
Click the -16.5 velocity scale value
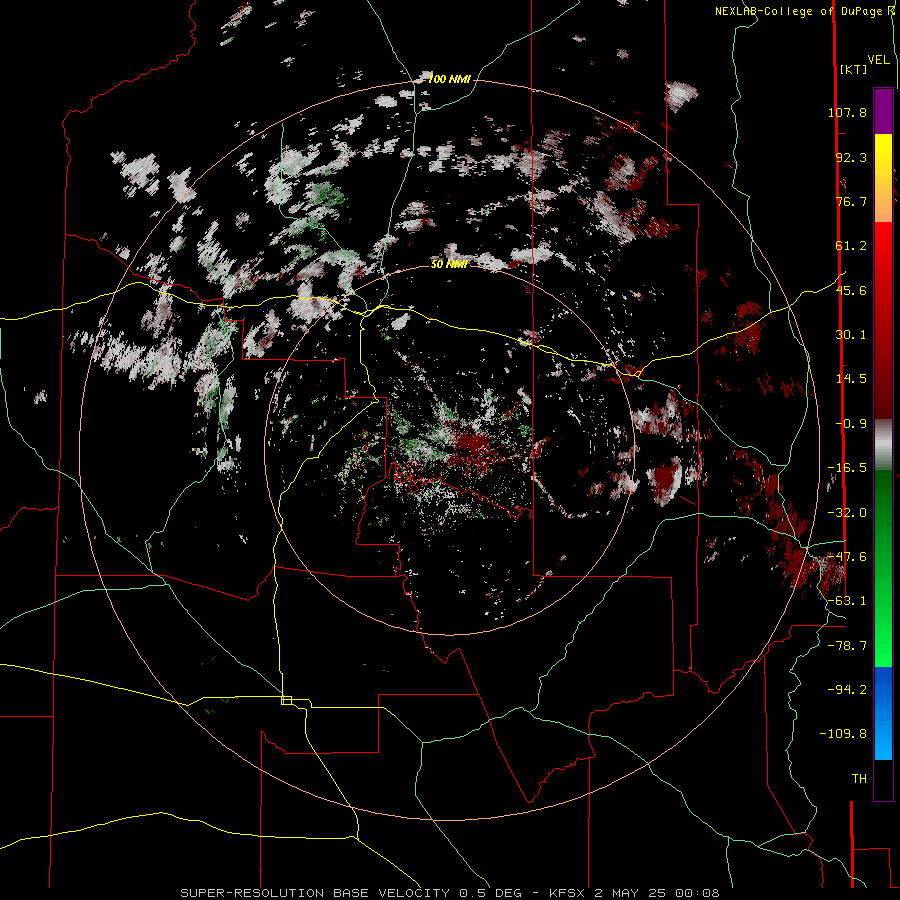pos(847,468)
